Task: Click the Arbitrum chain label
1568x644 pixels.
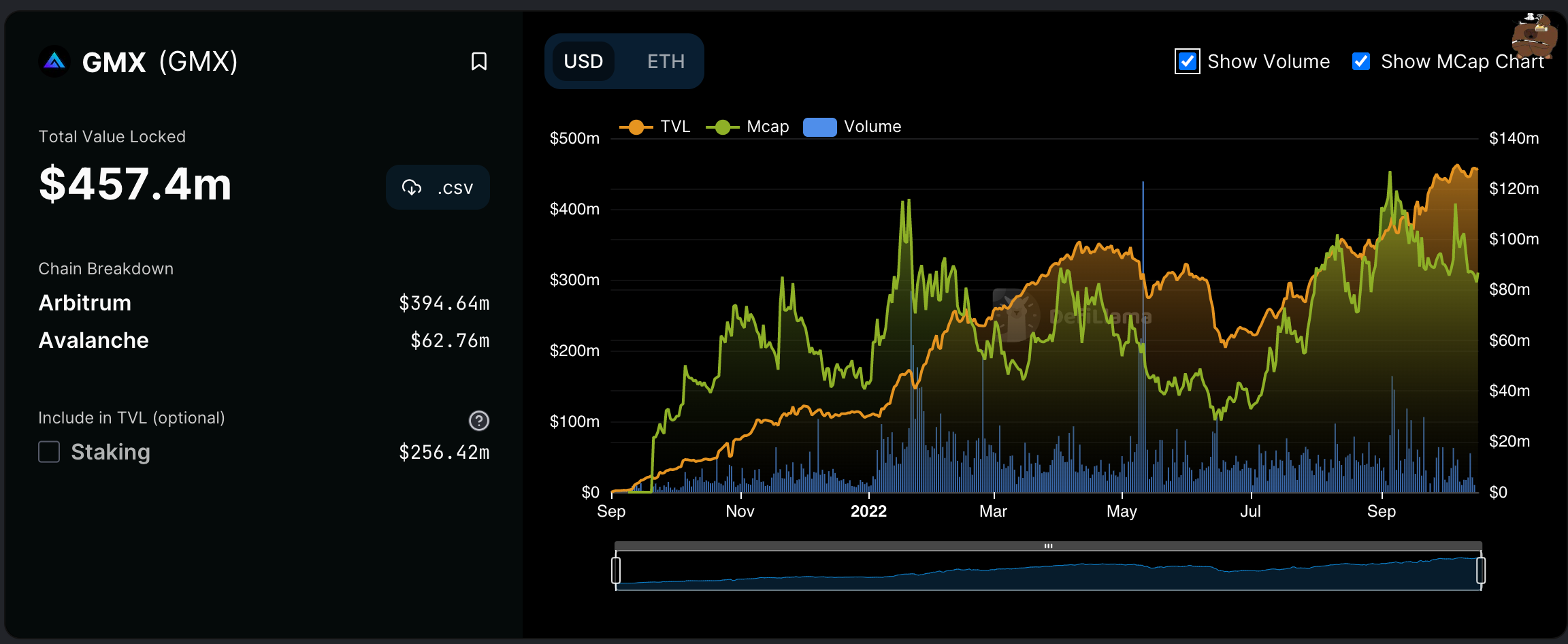Action: (85, 303)
